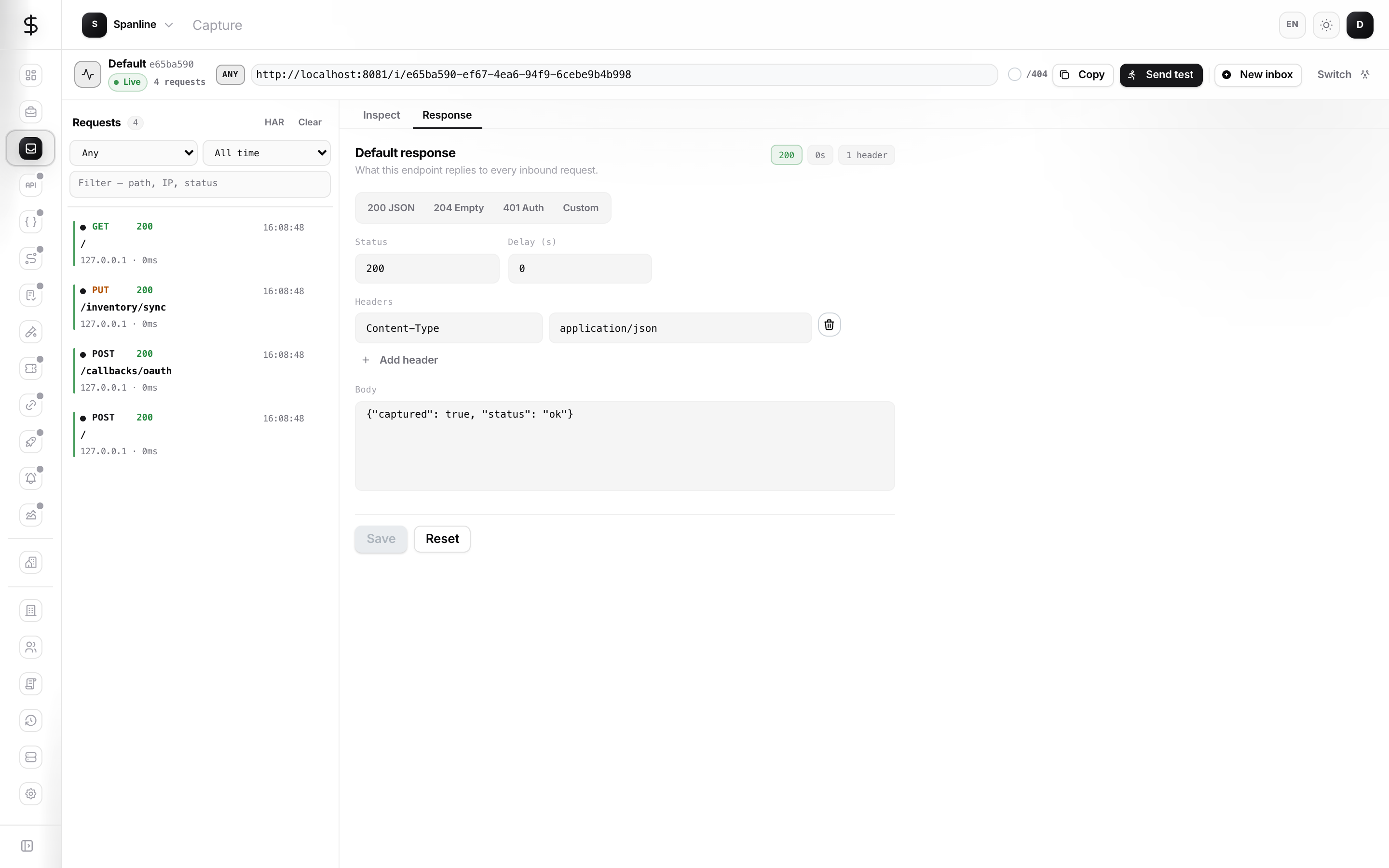Select the PUT /inventory/sync request

tap(200, 307)
